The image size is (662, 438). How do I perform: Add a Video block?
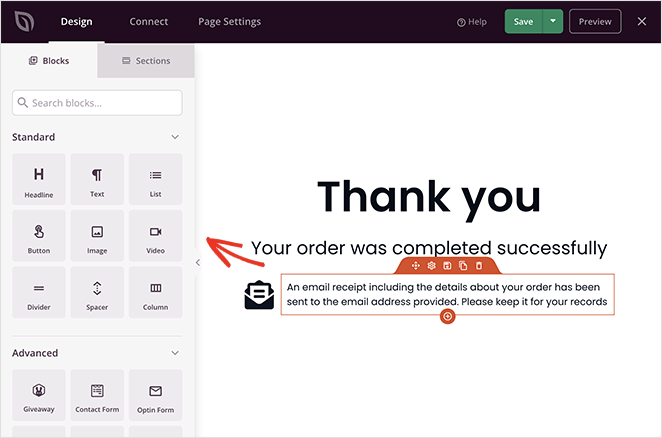(x=155, y=236)
